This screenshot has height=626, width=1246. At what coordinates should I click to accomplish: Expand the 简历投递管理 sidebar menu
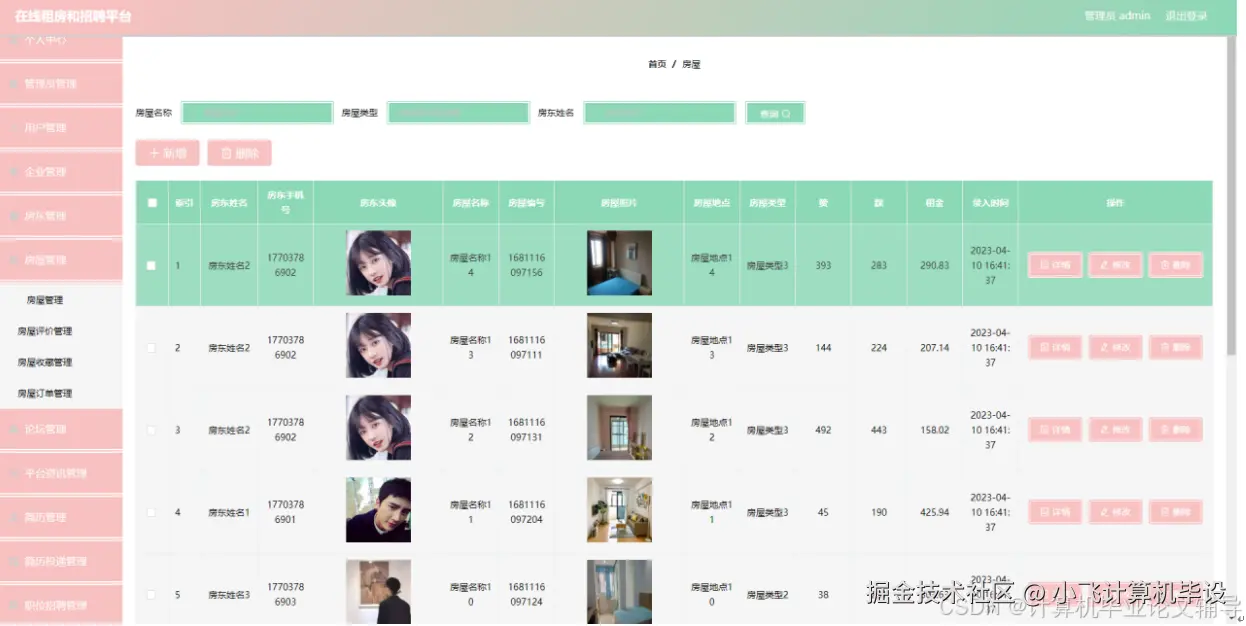coord(61,561)
